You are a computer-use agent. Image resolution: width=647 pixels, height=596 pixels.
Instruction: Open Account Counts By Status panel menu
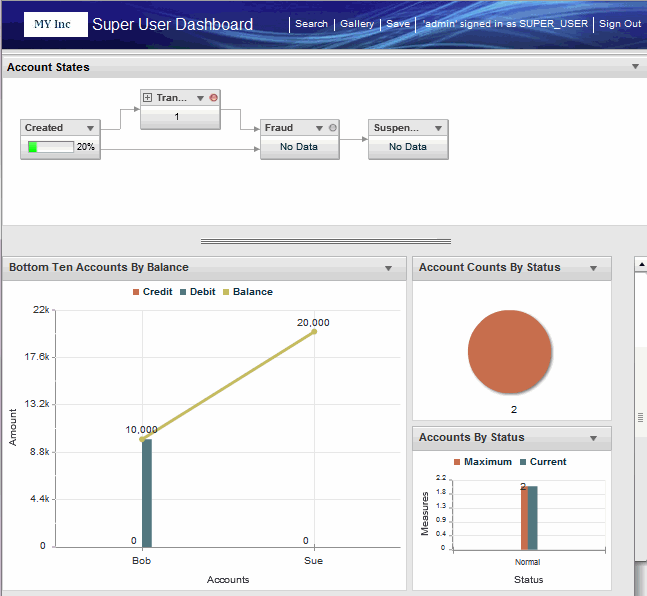click(x=594, y=268)
